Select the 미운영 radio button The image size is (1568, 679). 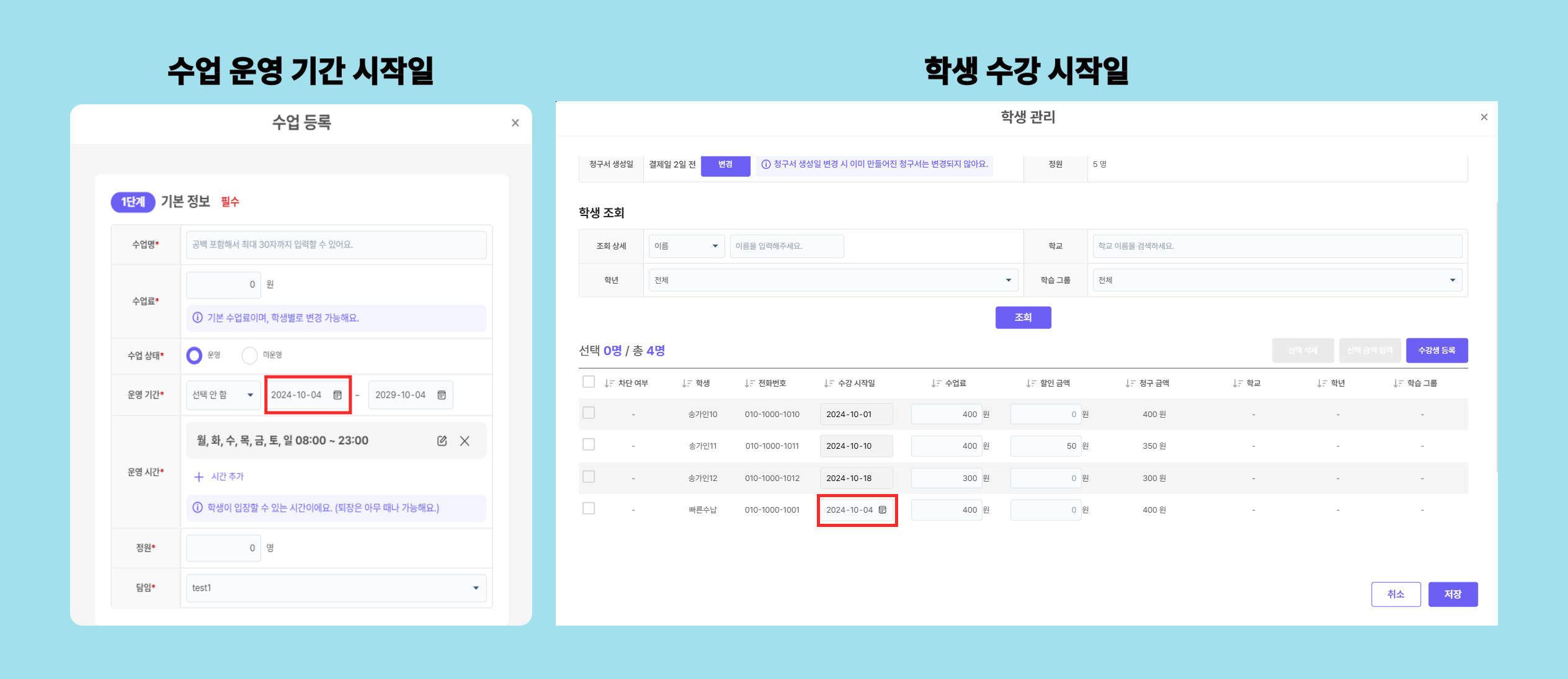pyautogui.click(x=249, y=355)
